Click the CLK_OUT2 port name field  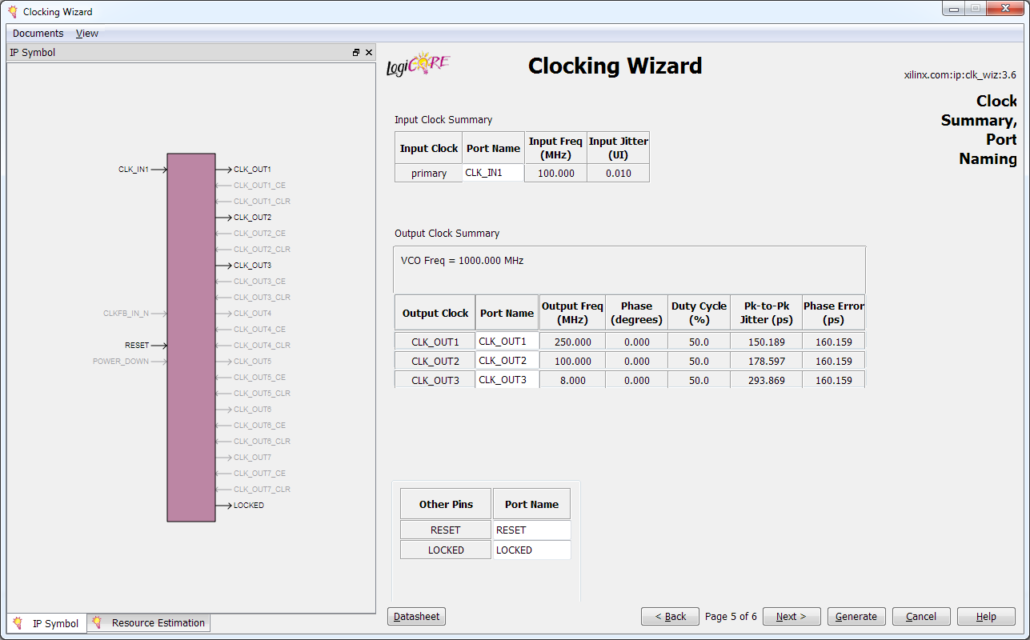[507, 361]
